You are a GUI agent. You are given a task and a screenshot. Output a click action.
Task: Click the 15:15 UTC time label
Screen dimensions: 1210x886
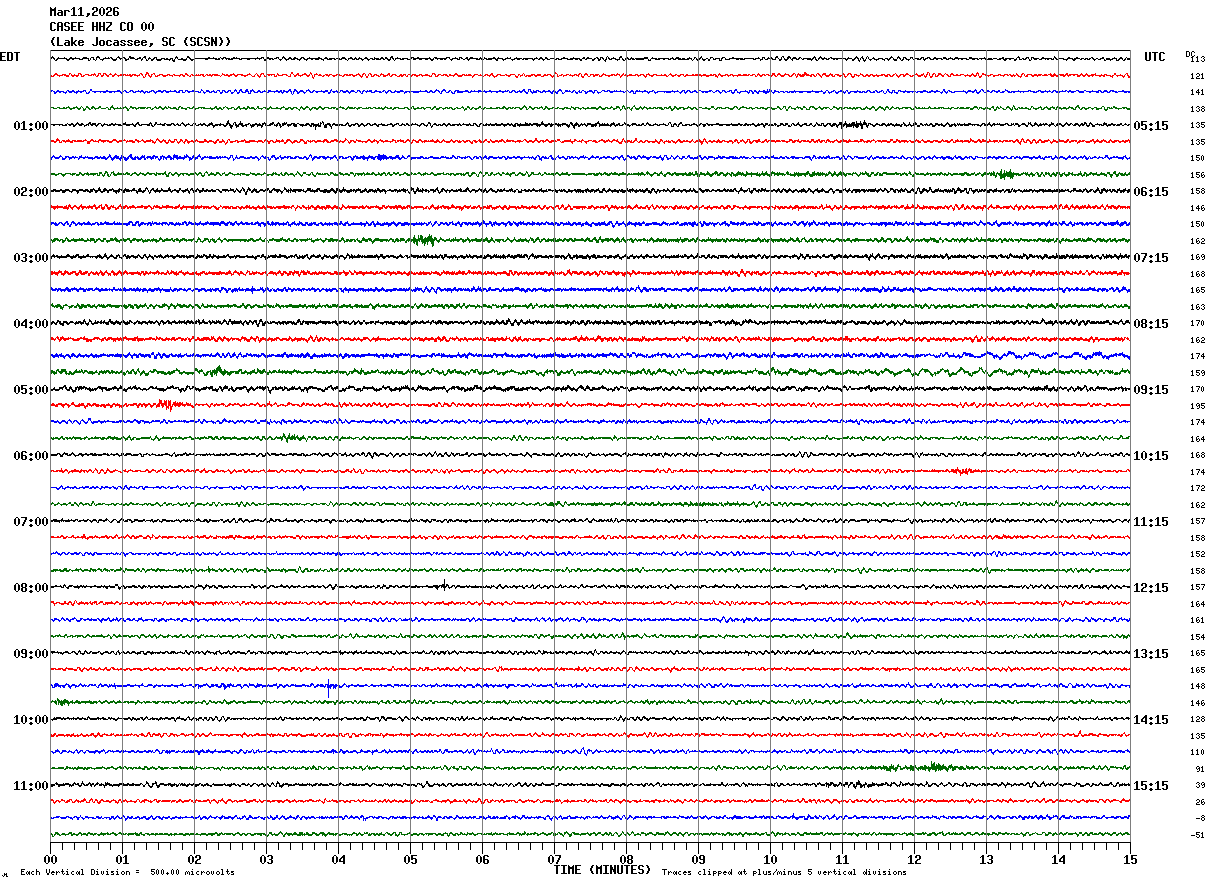(x=1151, y=786)
